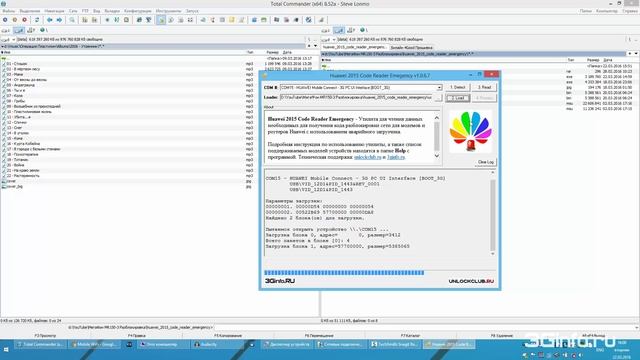The width and height of the screenshot is (640, 360).
Task: Click the UNLOCKCLUB.RU logo in dialog footer
Action: click(471, 281)
